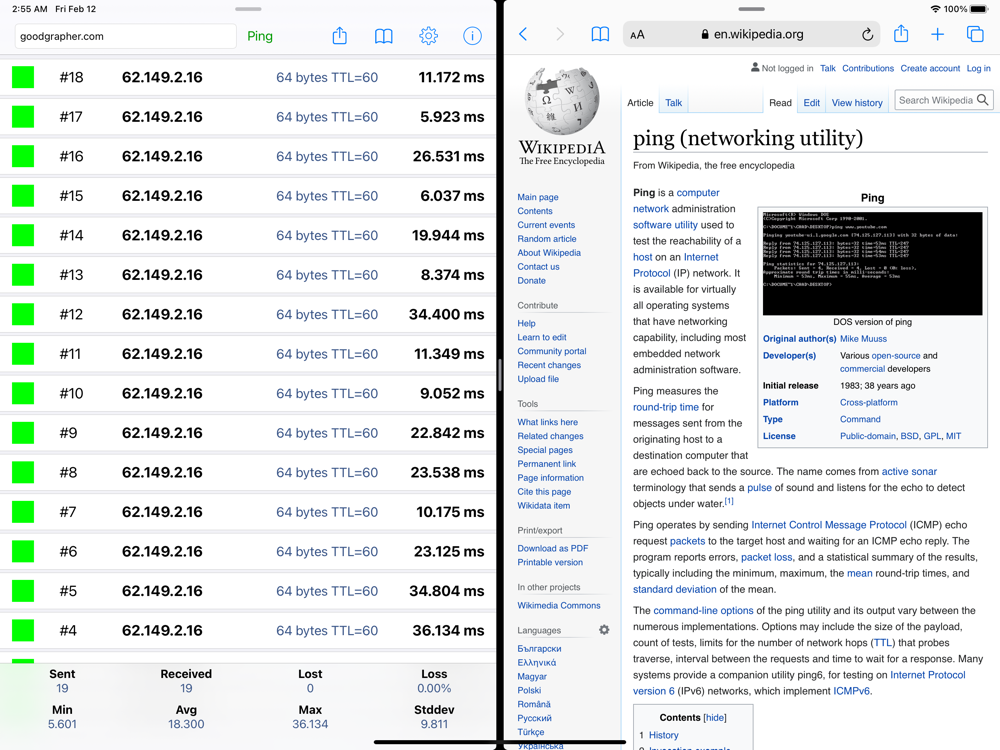
Task: Open a new Safari tab
Action: (x=938, y=34)
